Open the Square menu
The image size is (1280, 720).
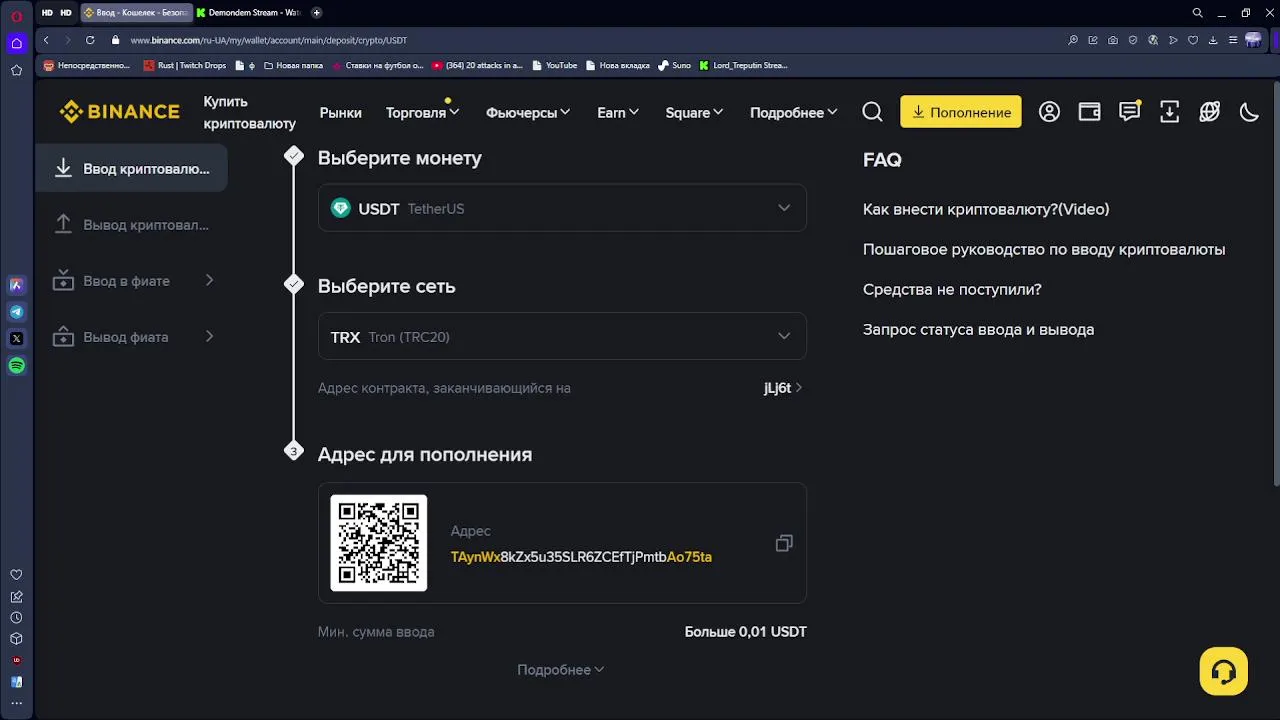pyautogui.click(x=694, y=113)
